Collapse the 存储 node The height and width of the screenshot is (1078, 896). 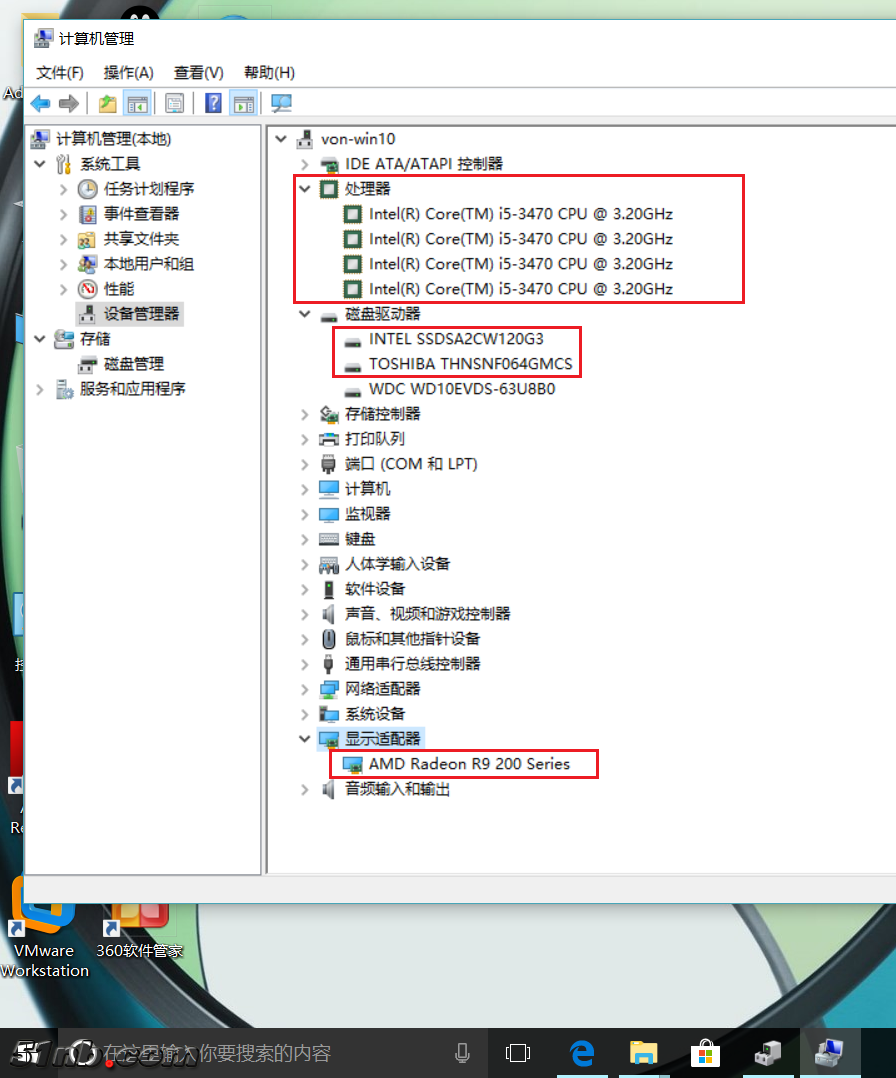pyautogui.click(x=40, y=339)
